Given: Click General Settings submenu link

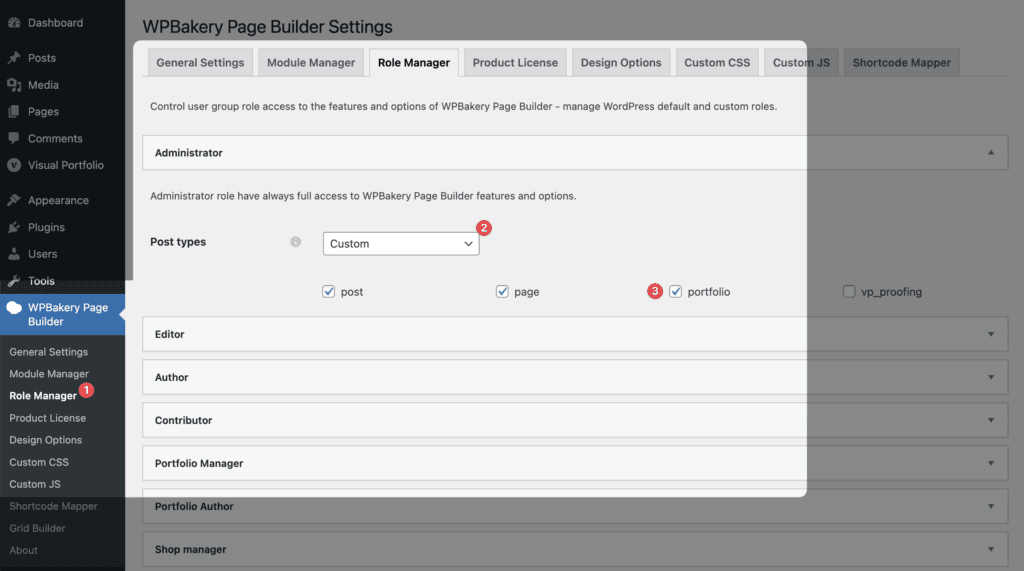Looking at the screenshot, I should [48, 352].
